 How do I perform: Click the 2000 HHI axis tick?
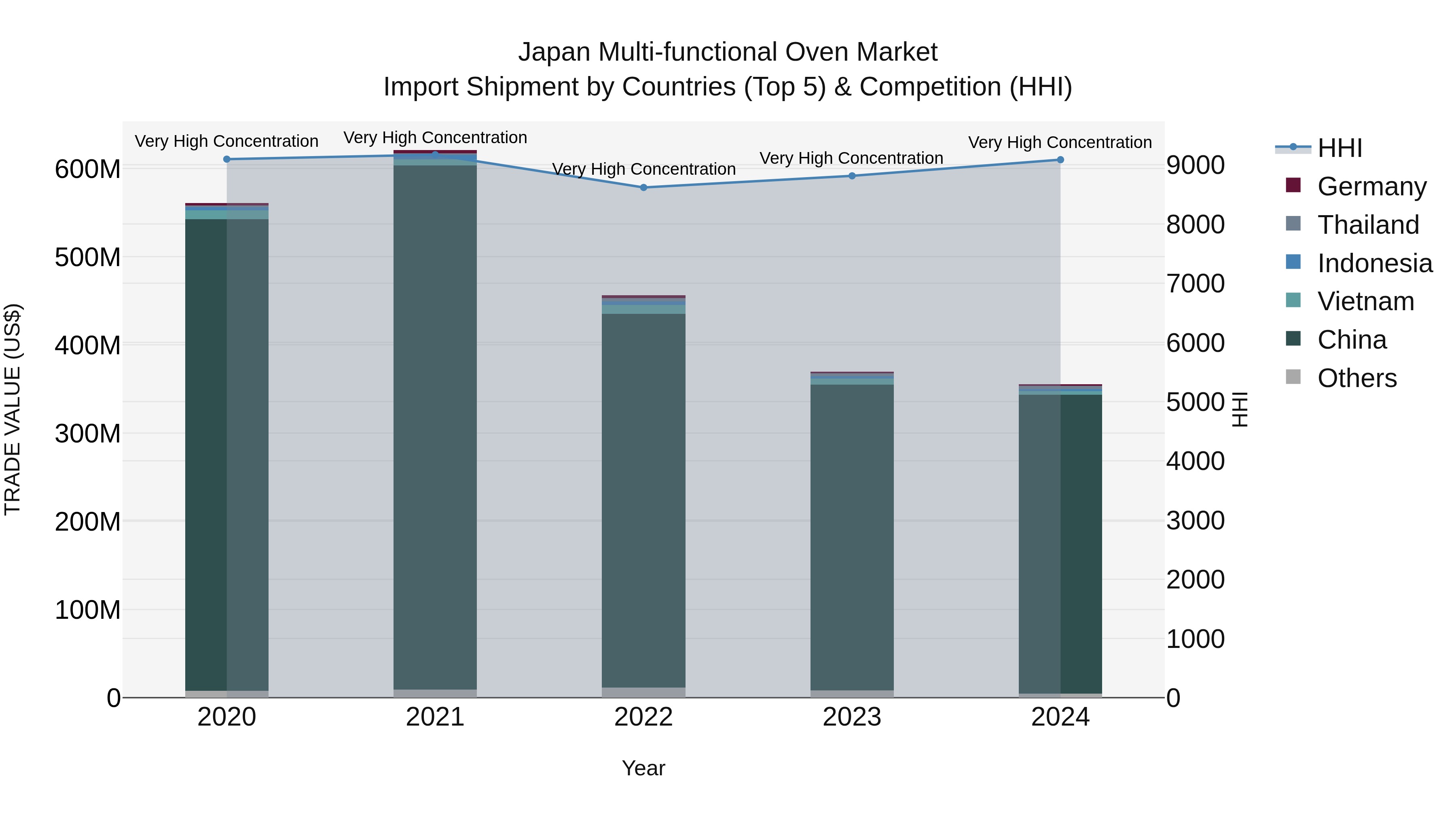(x=1196, y=579)
